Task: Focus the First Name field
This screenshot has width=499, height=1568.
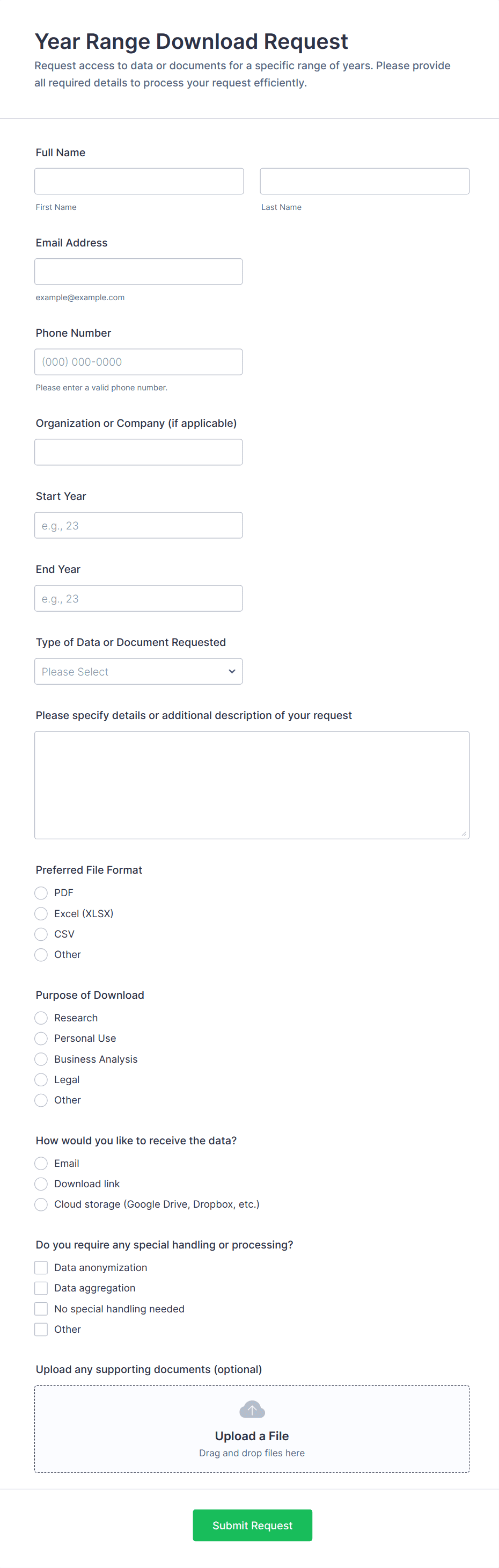Action: (x=139, y=182)
